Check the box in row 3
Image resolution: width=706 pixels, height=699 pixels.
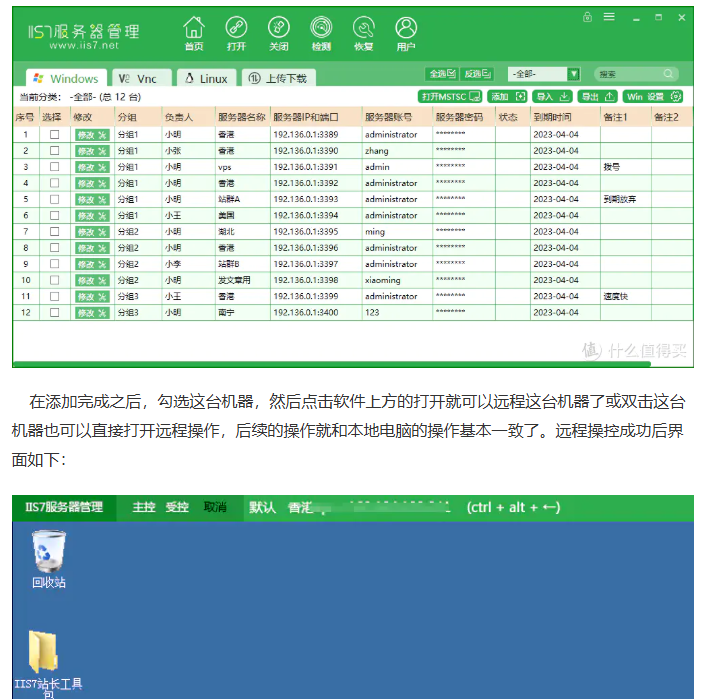[x=54, y=167]
